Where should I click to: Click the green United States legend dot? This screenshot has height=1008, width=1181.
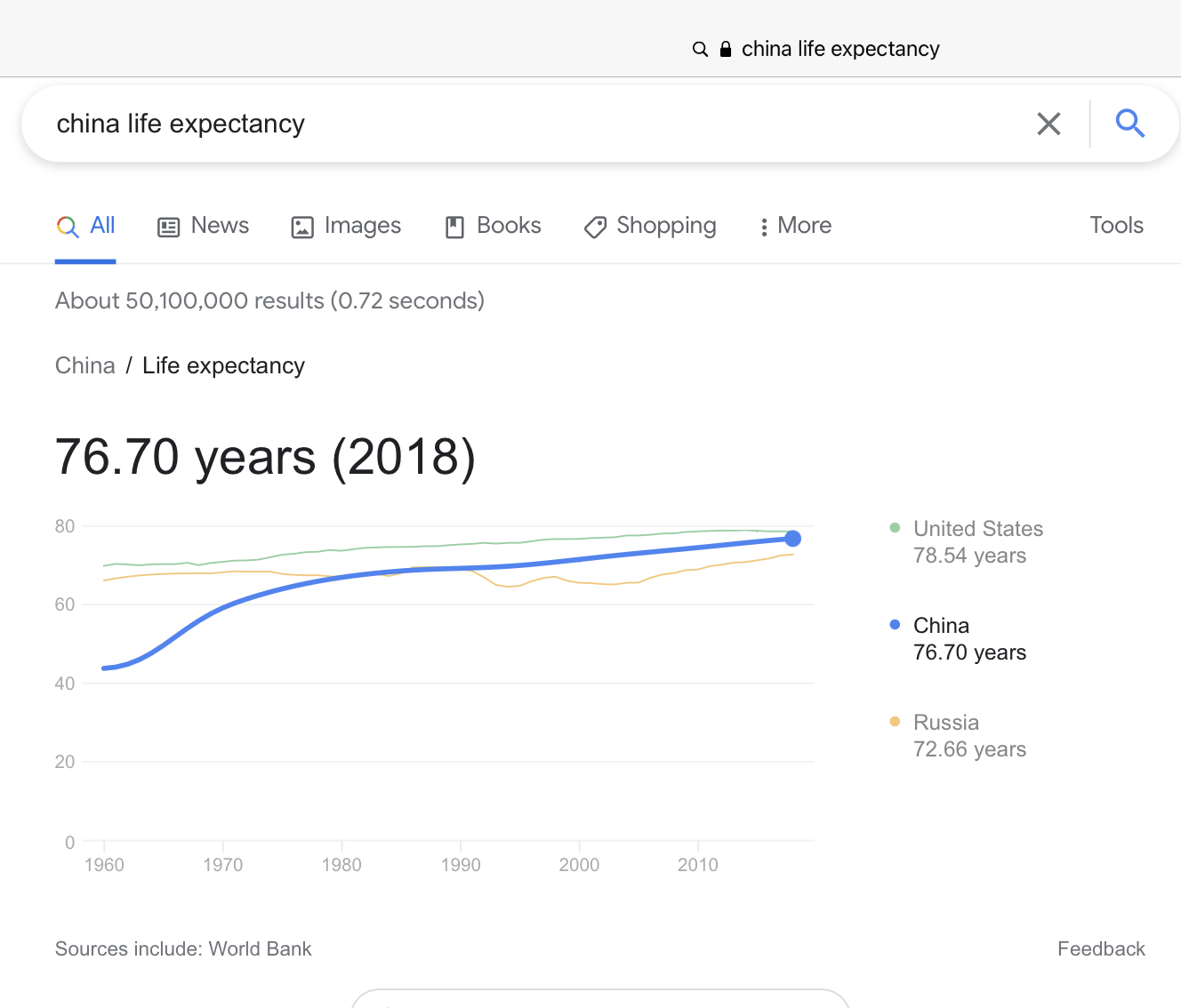[895, 528]
